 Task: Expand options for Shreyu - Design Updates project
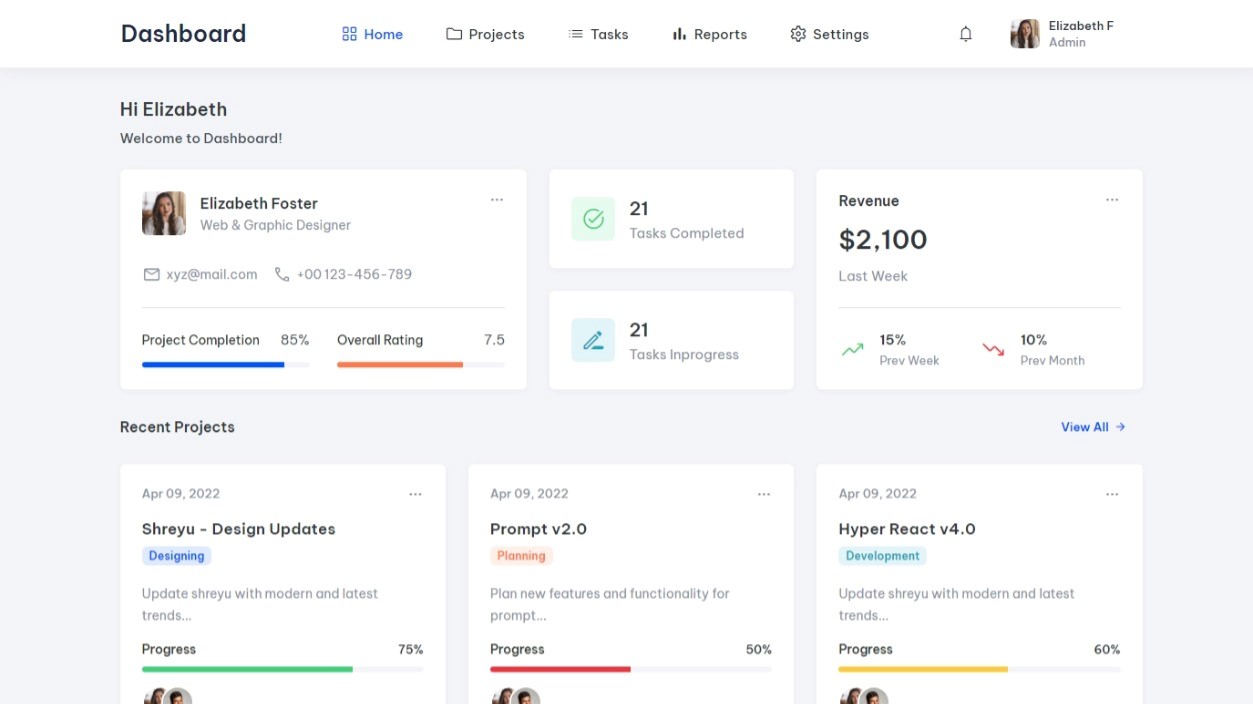click(x=415, y=494)
